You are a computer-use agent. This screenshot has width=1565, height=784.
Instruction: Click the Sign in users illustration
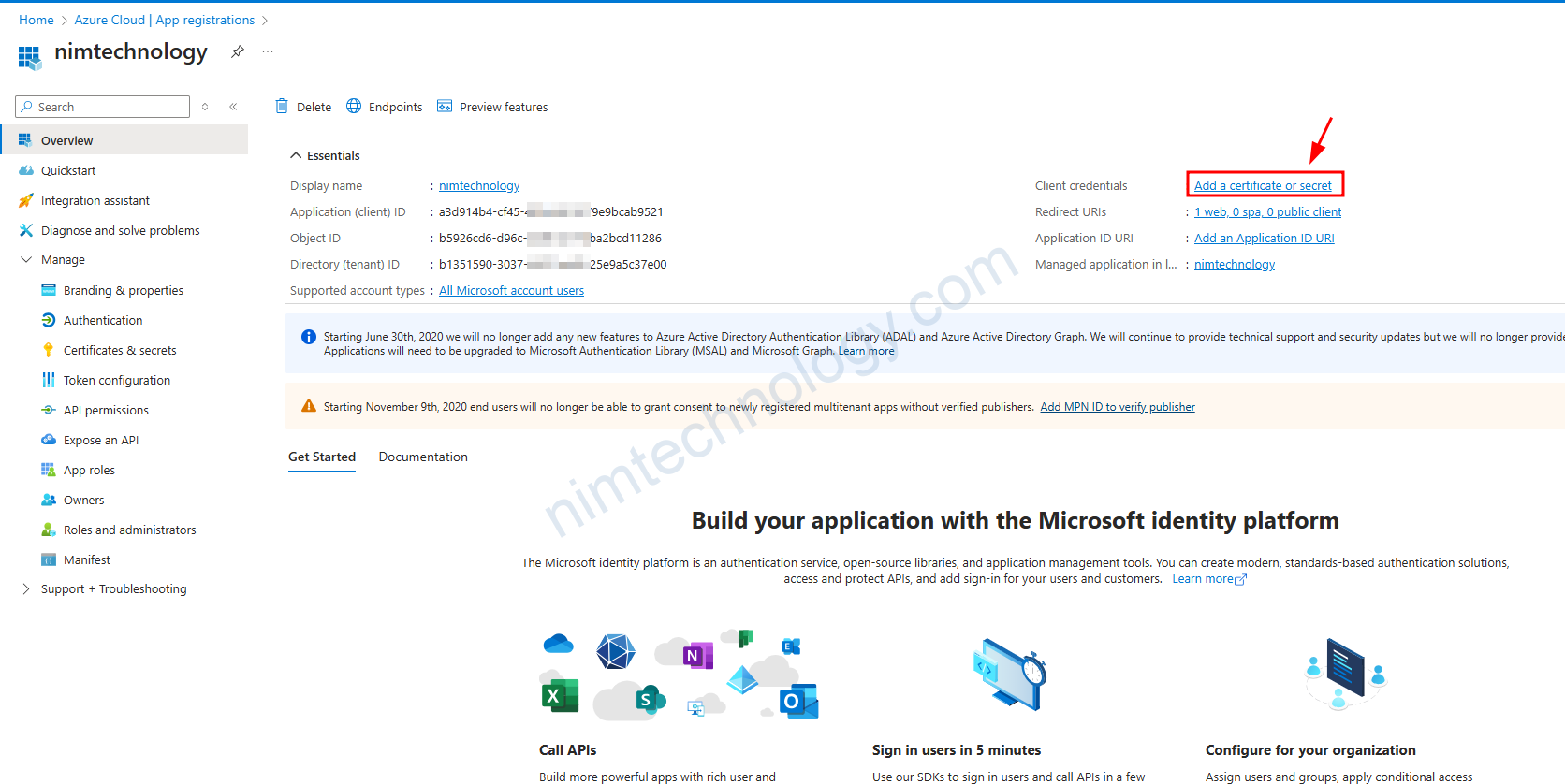(1010, 675)
